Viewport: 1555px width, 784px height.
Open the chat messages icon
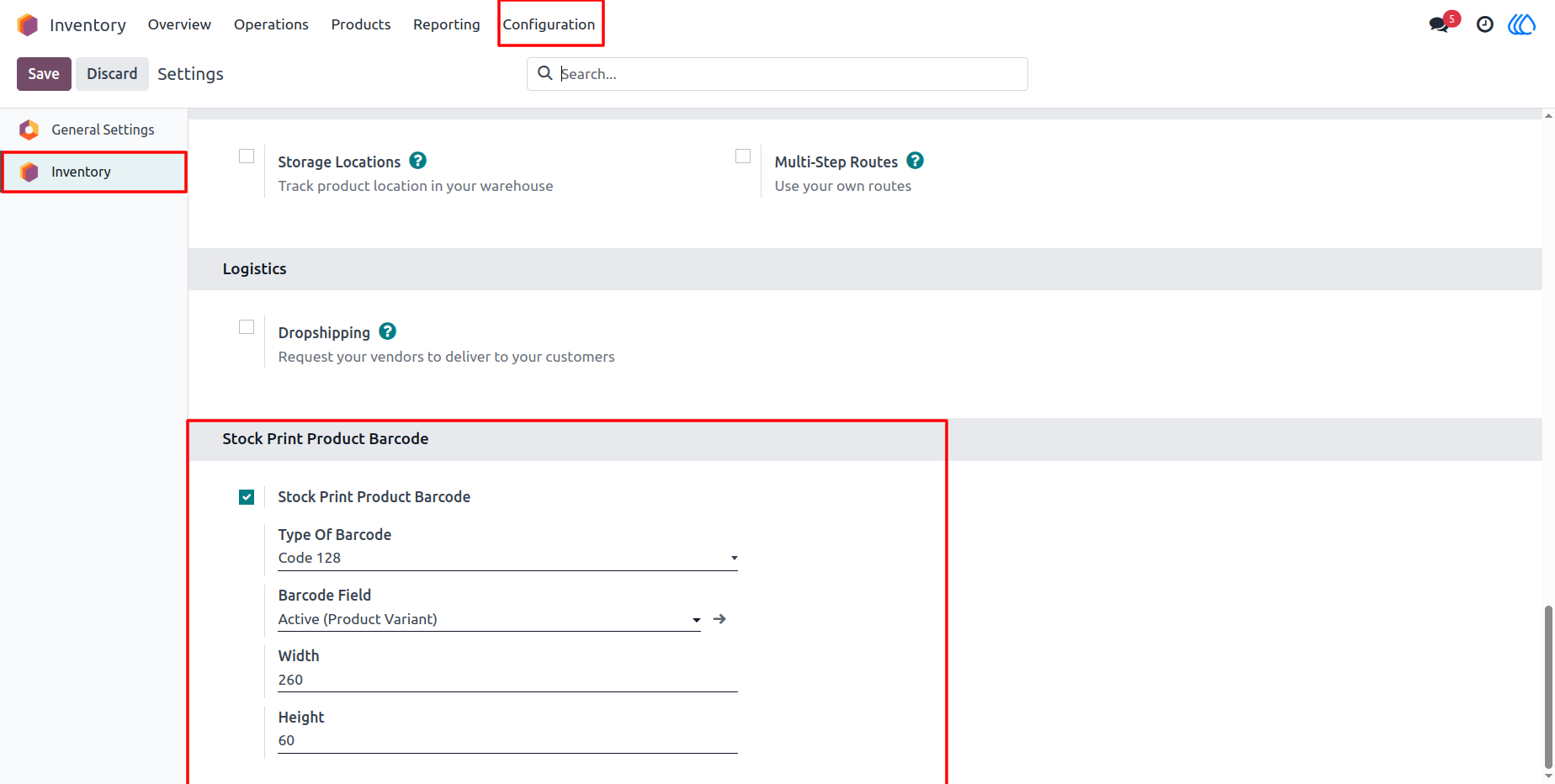click(x=1440, y=24)
